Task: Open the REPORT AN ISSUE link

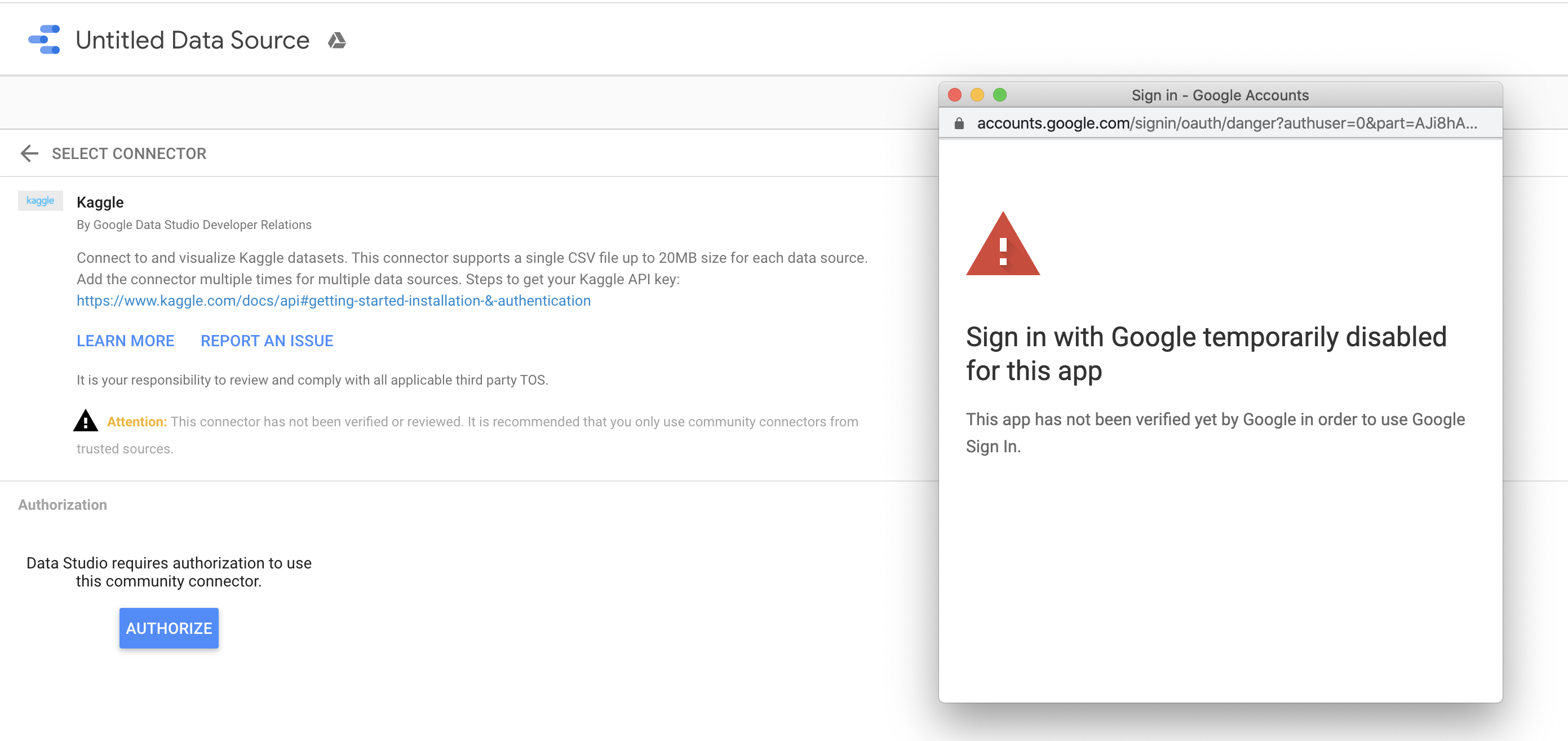Action: click(267, 341)
